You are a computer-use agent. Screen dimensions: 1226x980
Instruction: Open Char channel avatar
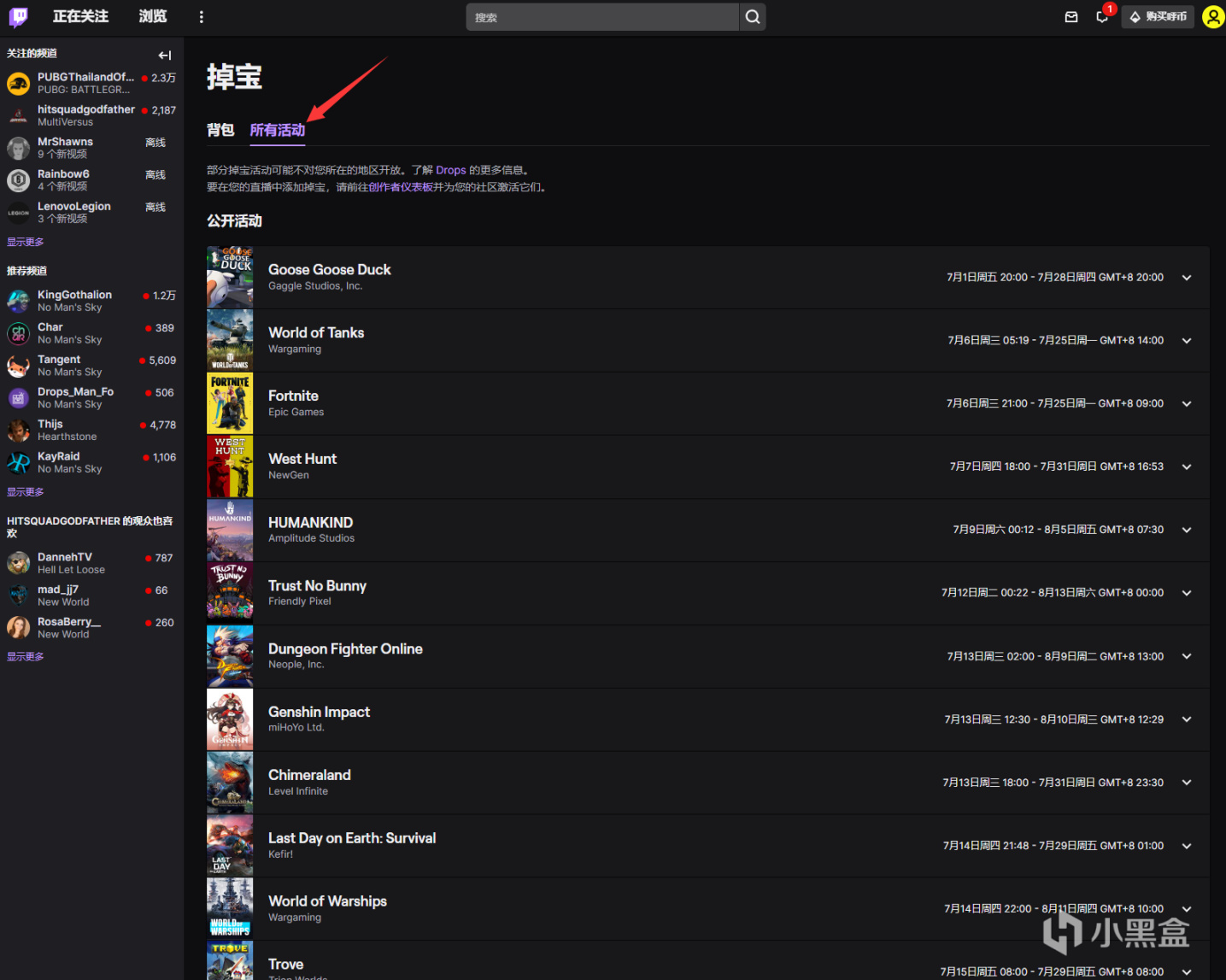[19, 334]
